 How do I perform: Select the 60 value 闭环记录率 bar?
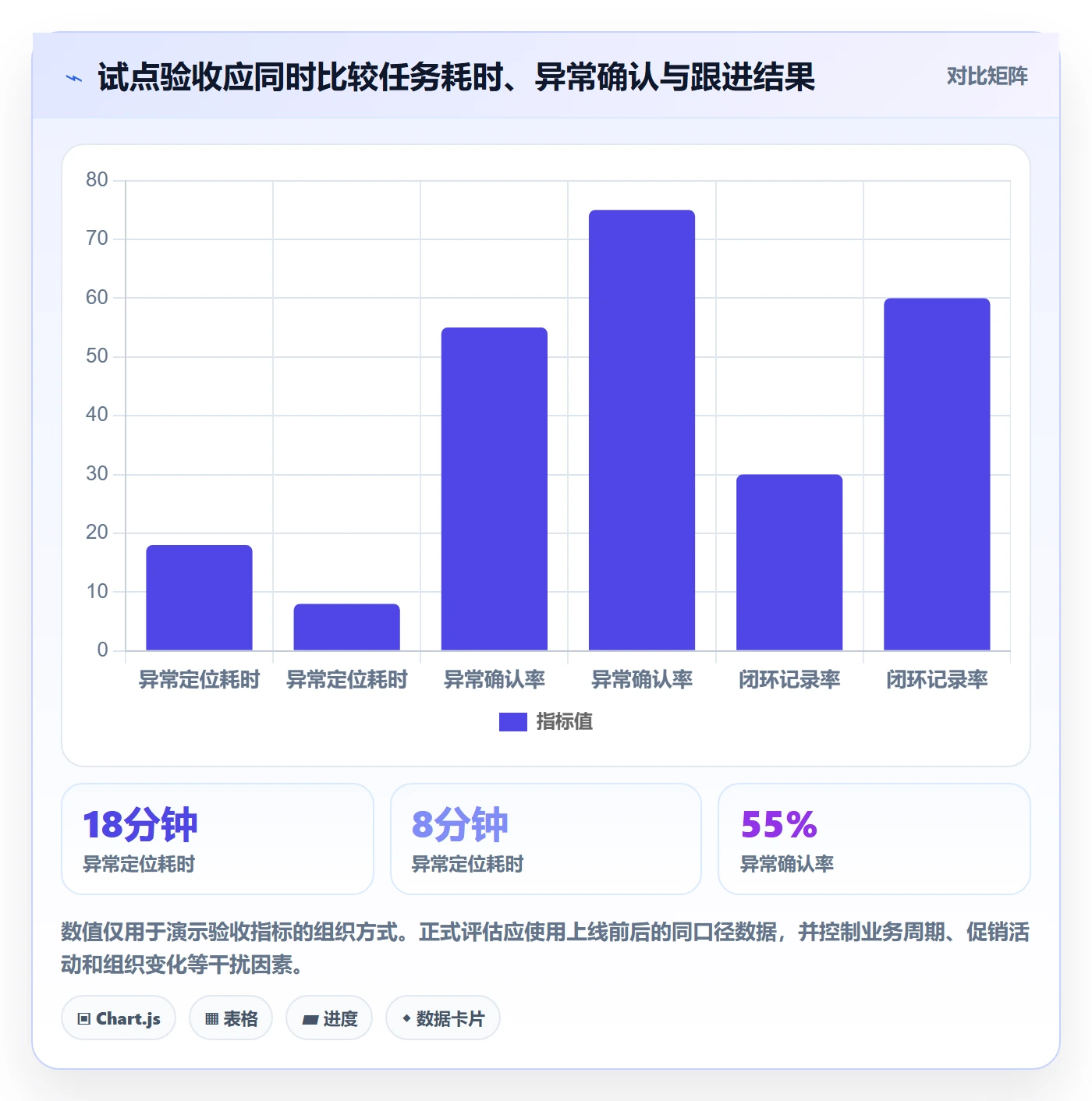pyautogui.click(x=937, y=474)
